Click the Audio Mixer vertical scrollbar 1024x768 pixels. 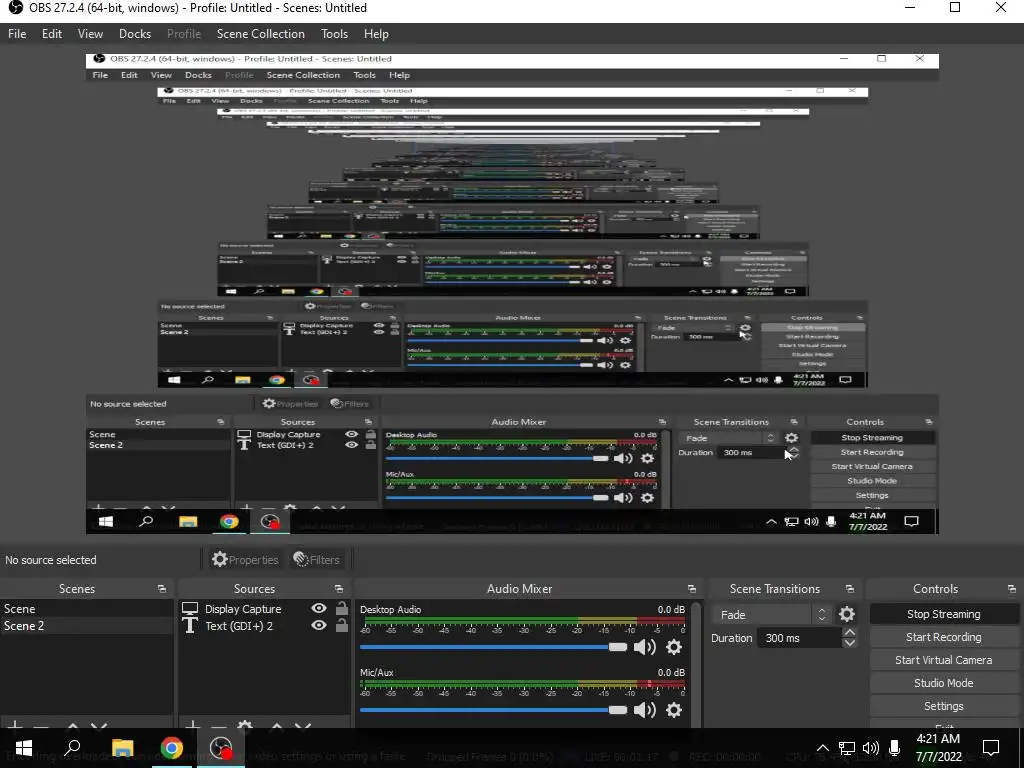tap(696, 664)
